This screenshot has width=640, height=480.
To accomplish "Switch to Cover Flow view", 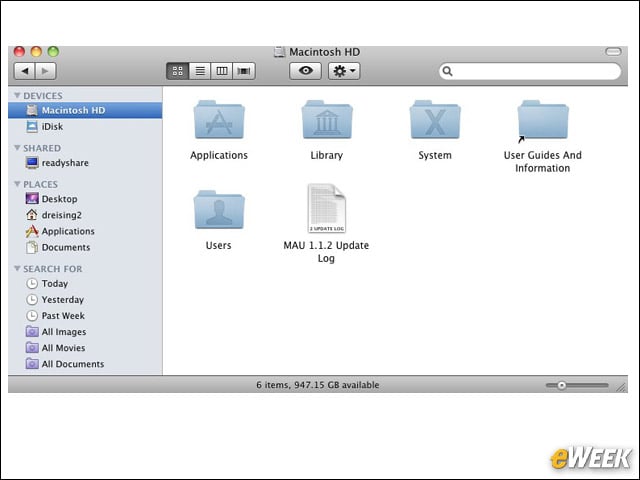I will pyautogui.click(x=244, y=71).
